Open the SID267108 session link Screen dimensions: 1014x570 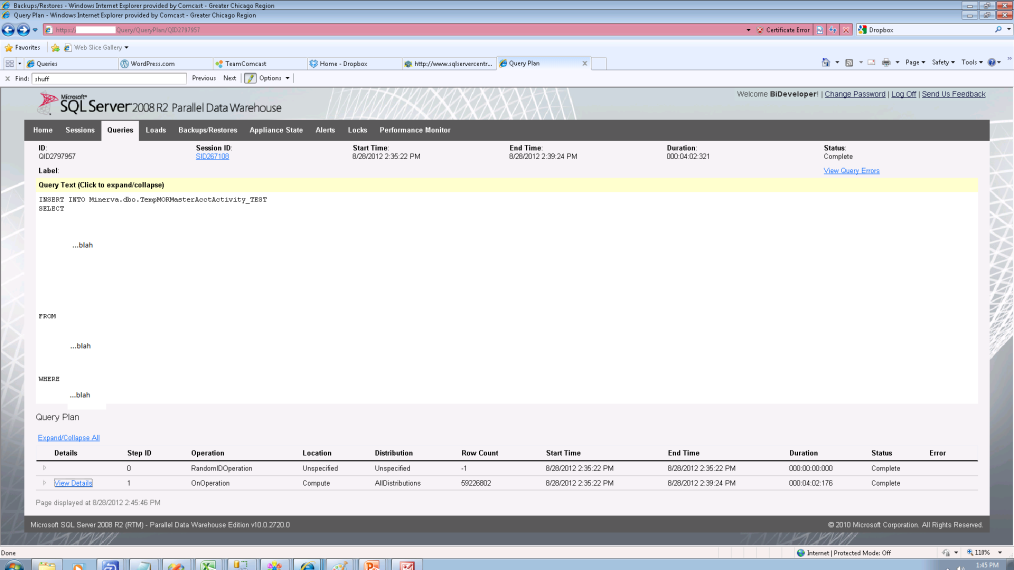click(x=212, y=157)
